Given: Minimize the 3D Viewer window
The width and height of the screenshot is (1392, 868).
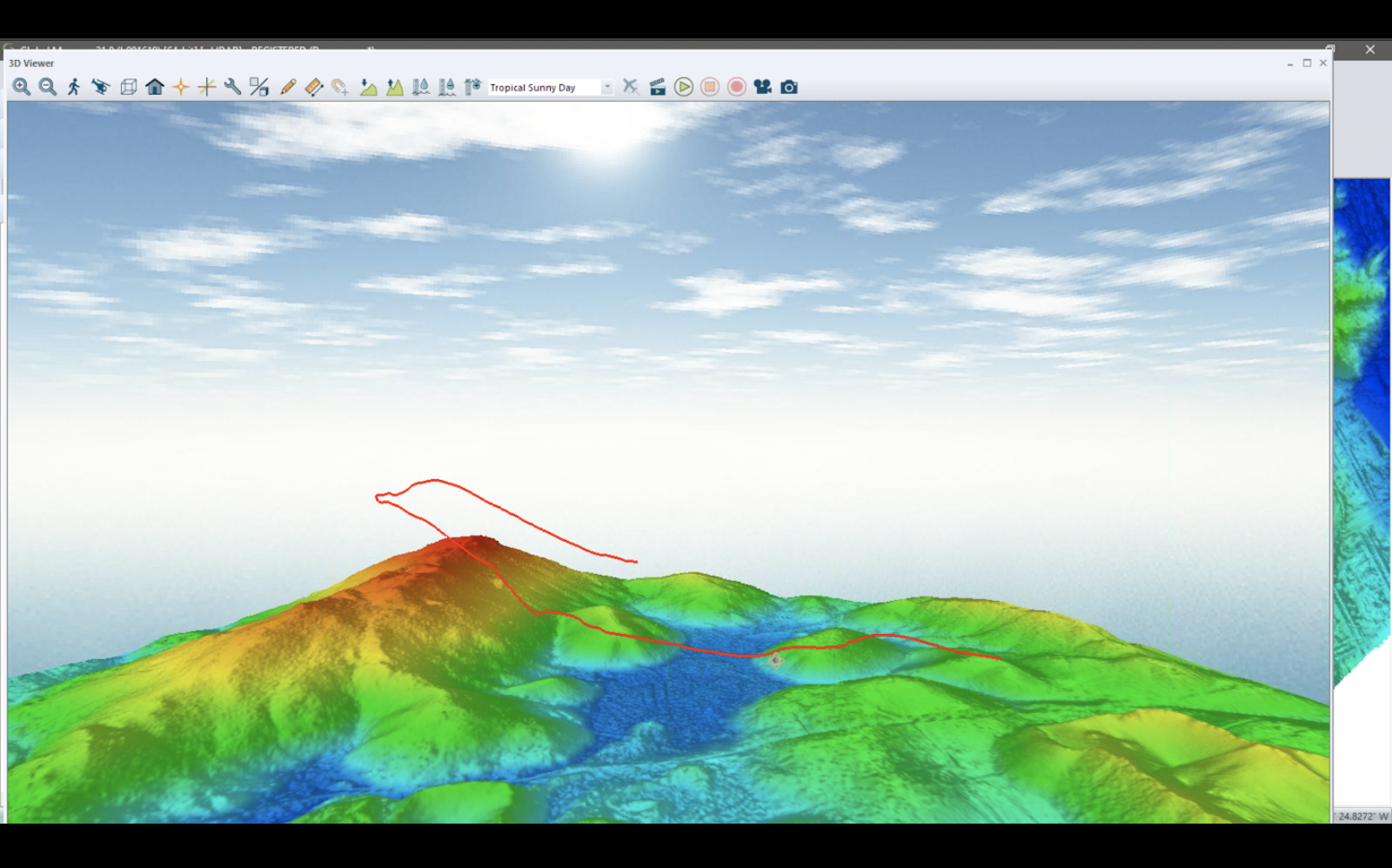Looking at the screenshot, I should coord(1290,63).
